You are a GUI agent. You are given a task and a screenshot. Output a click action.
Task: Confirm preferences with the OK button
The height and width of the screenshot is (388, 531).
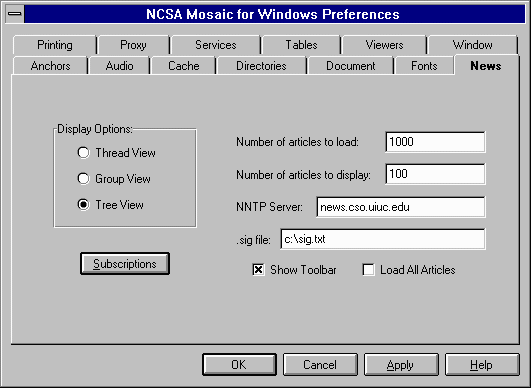click(239, 365)
